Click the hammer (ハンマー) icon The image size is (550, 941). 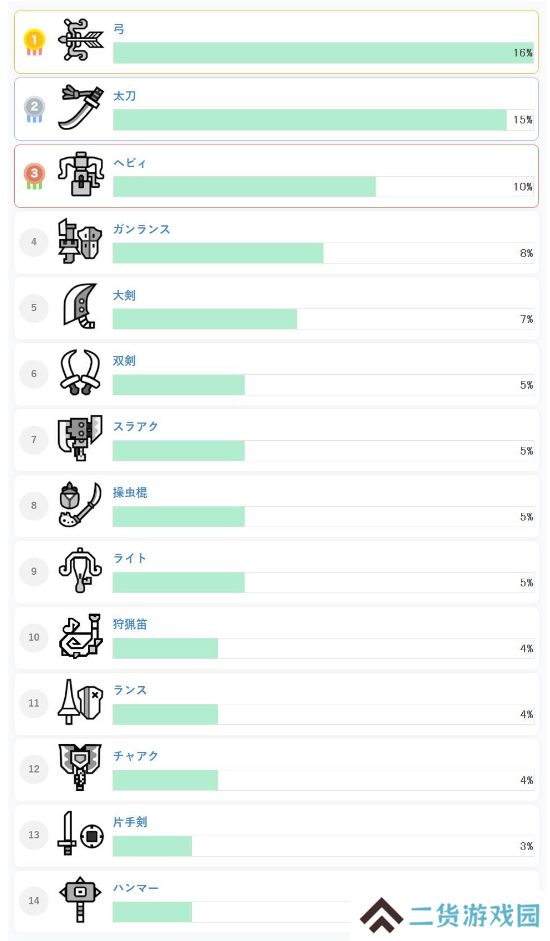[80, 900]
